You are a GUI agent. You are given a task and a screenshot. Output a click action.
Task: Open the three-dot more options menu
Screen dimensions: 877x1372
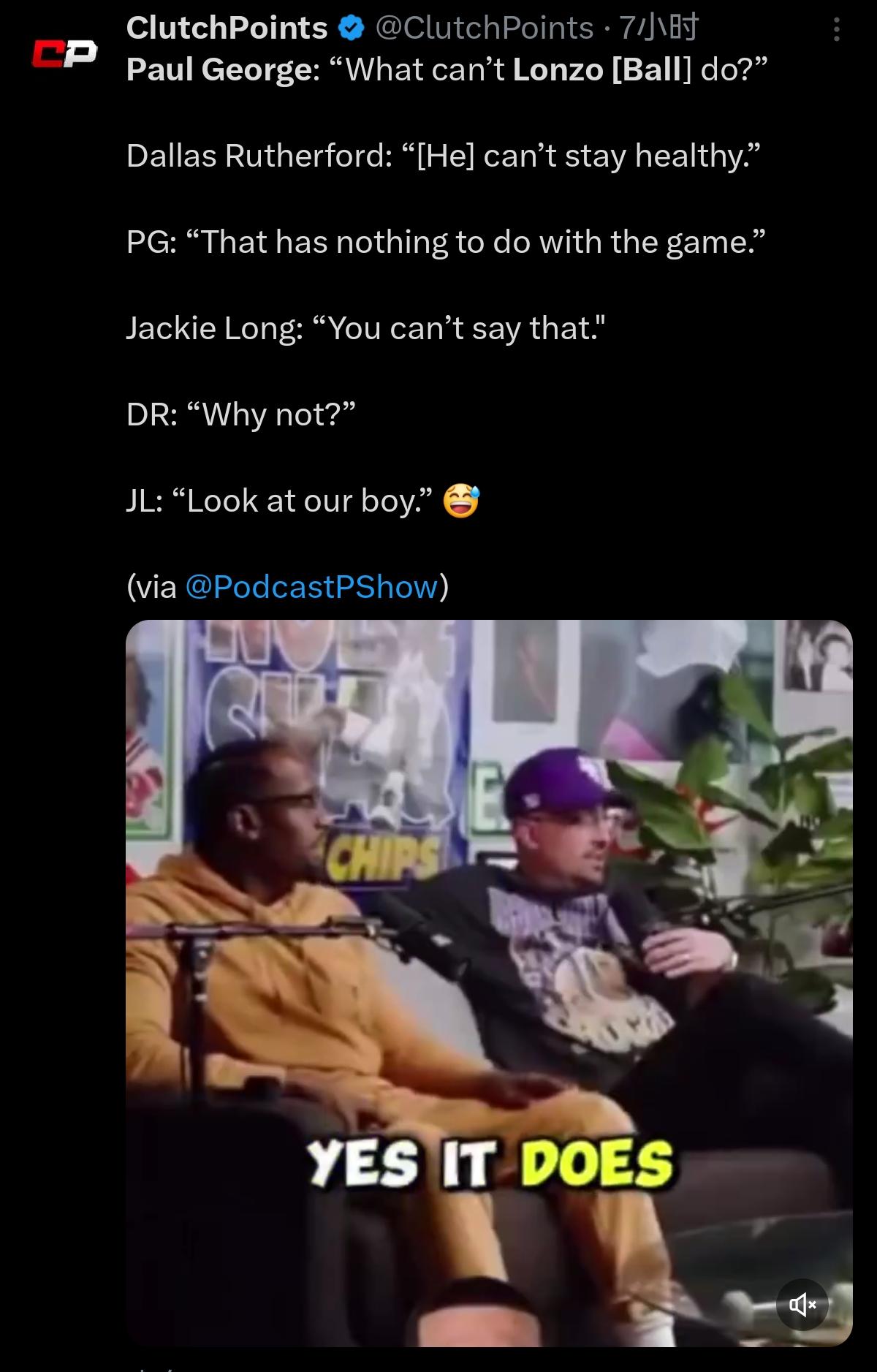(x=836, y=29)
